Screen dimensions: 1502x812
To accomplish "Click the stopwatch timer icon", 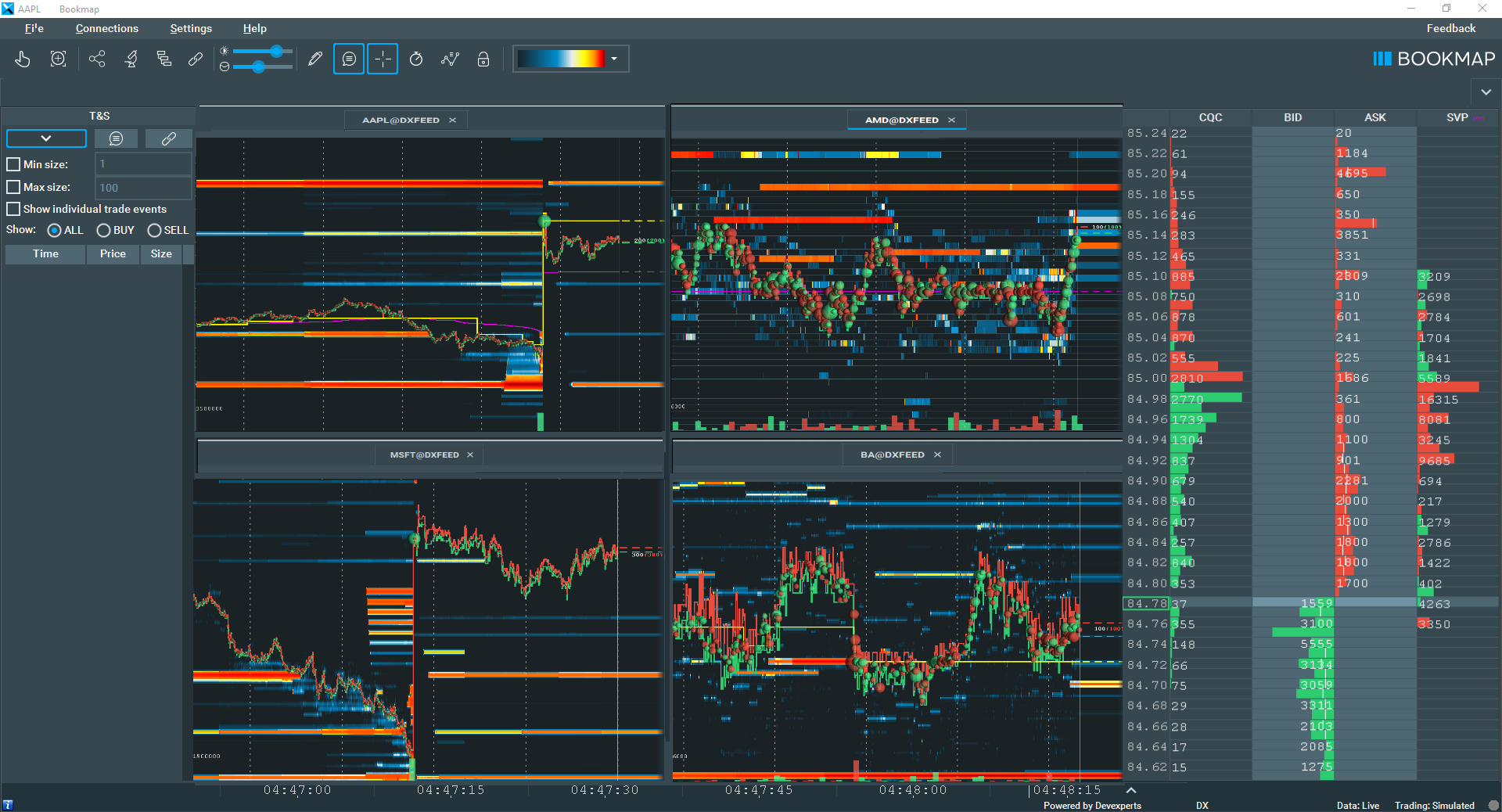I will (416, 59).
